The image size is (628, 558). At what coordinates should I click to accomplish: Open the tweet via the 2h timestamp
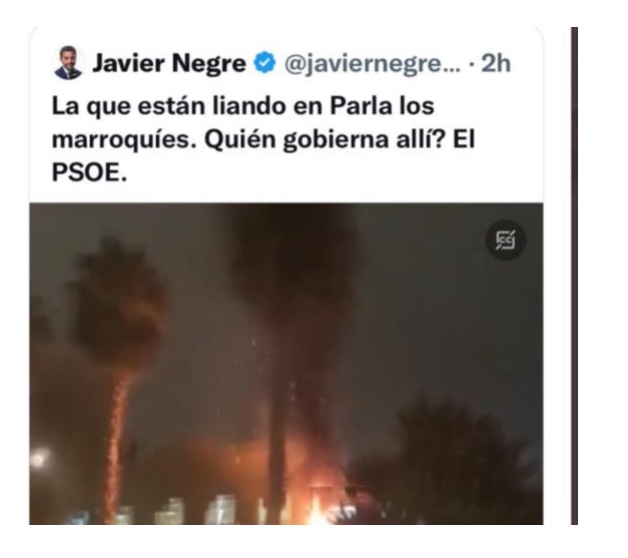click(x=496, y=63)
